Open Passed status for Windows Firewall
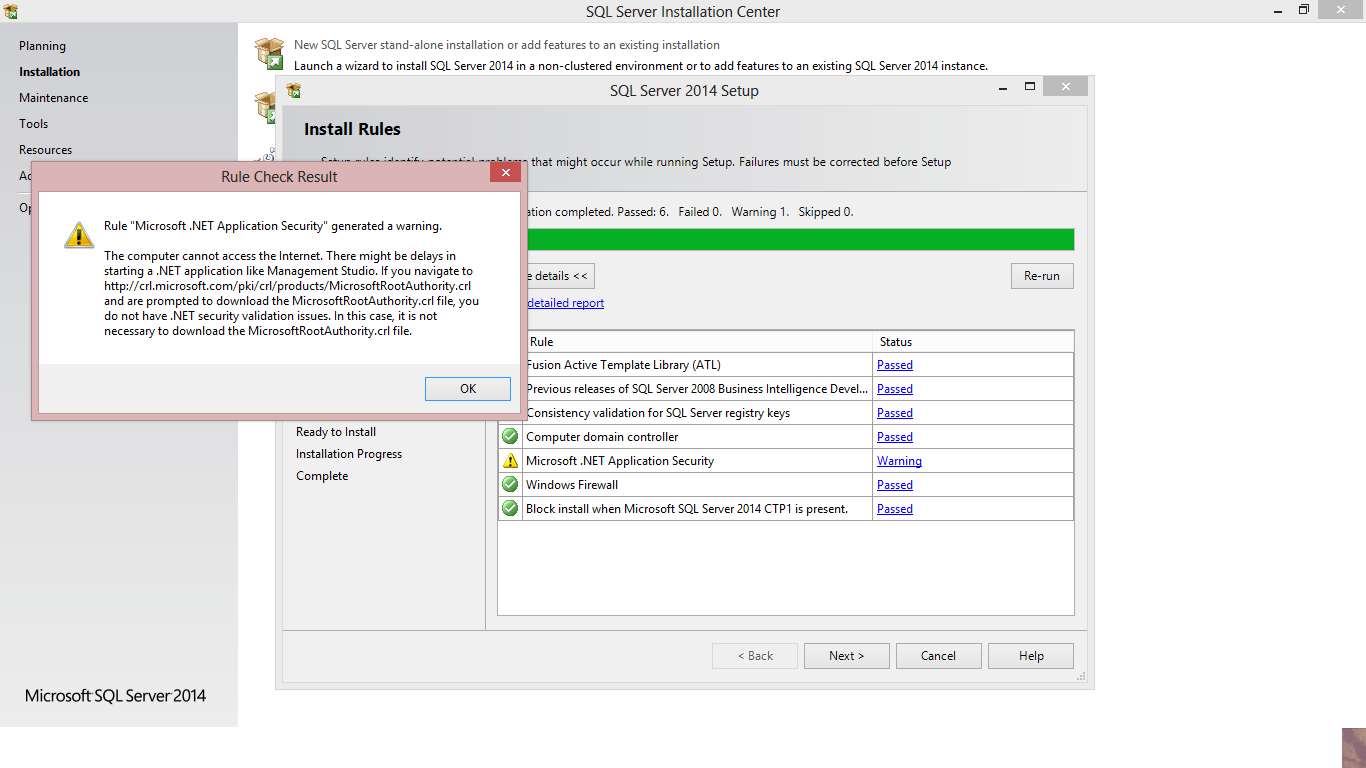Image resolution: width=1366 pixels, height=768 pixels. 895,485
